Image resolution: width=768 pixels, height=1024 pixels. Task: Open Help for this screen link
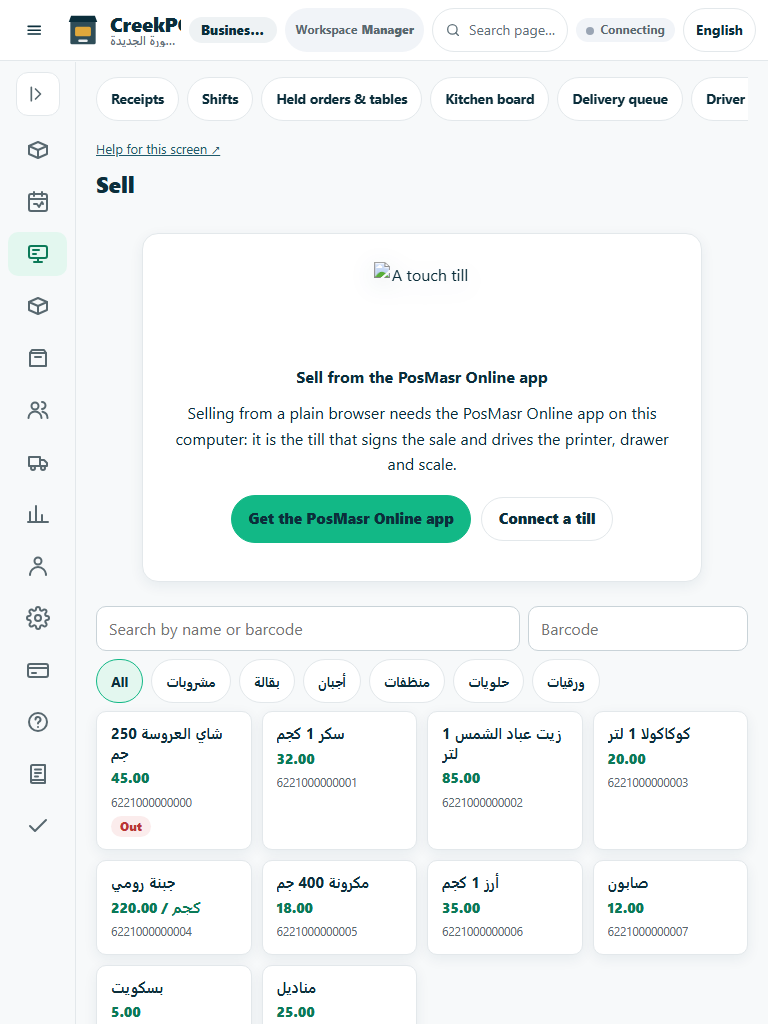(158, 150)
